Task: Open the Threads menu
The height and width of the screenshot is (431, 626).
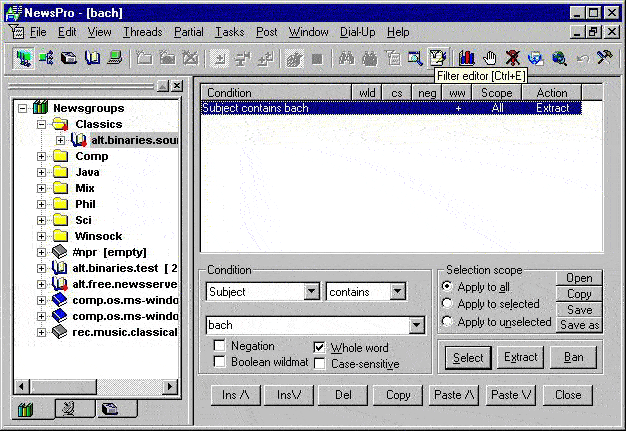Action: pyautogui.click(x=143, y=32)
